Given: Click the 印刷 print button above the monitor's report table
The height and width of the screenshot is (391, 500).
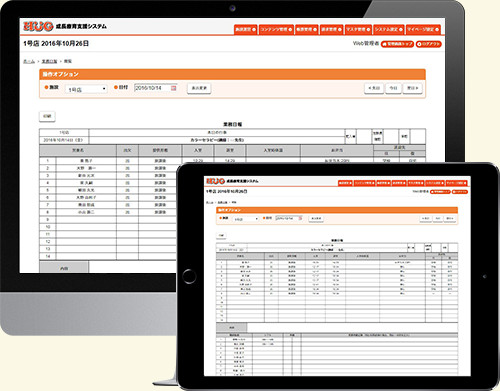Looking at the screenshot, I should (47, 116).
